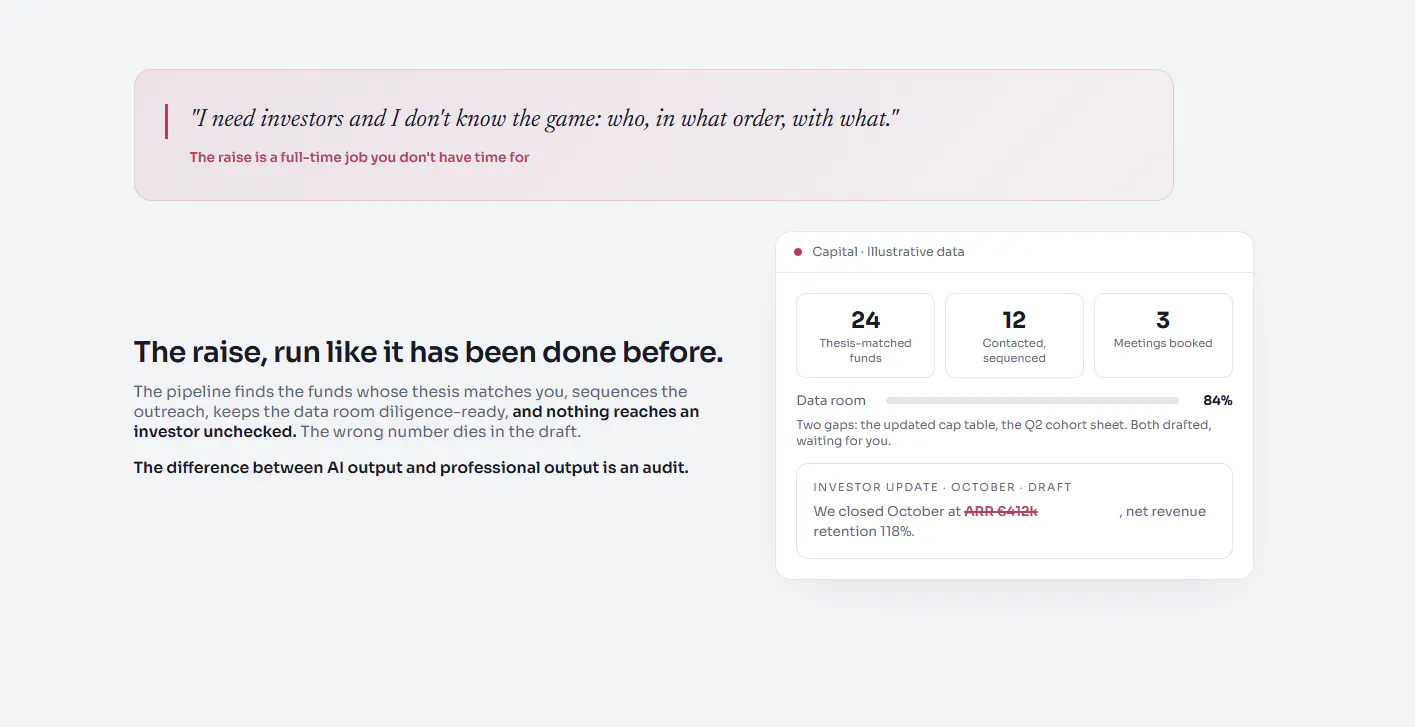Click the struck-through ARR €412k figure

1001,511
